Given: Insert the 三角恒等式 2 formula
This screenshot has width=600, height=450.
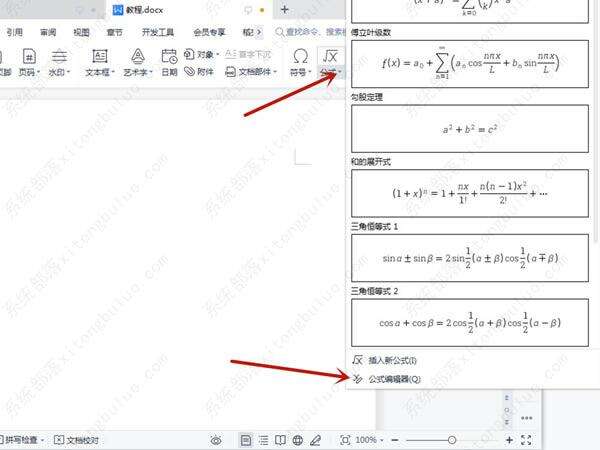Looking at the screenshot, I should pyautogui.click(x=470, y=323).
